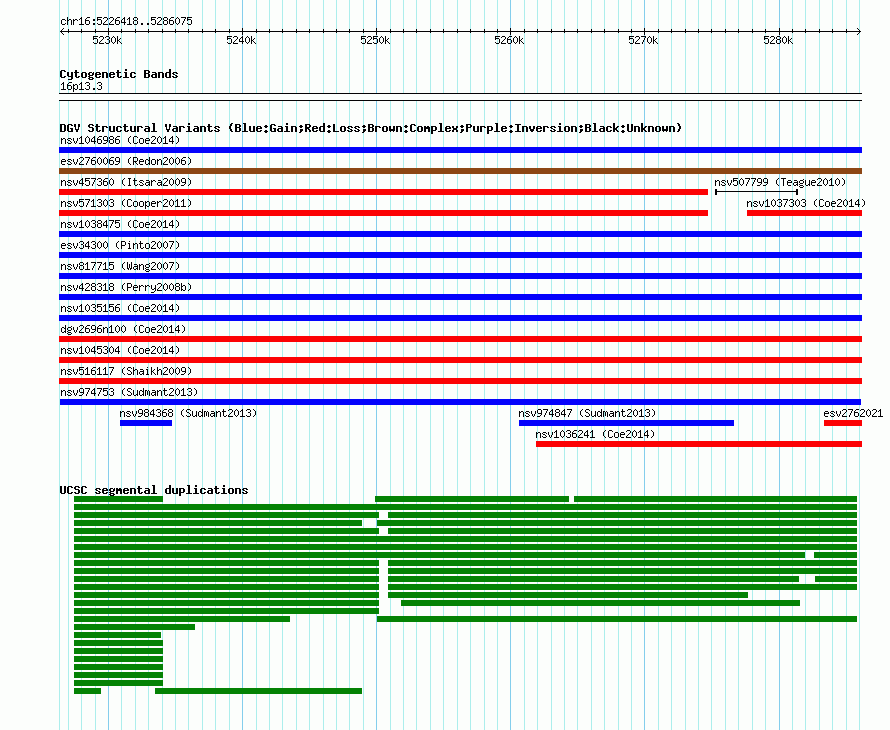Select the nsv516117 (Shaikh2009) variant label
Viewport: 890px width, 730px height.
pos(125,371)
